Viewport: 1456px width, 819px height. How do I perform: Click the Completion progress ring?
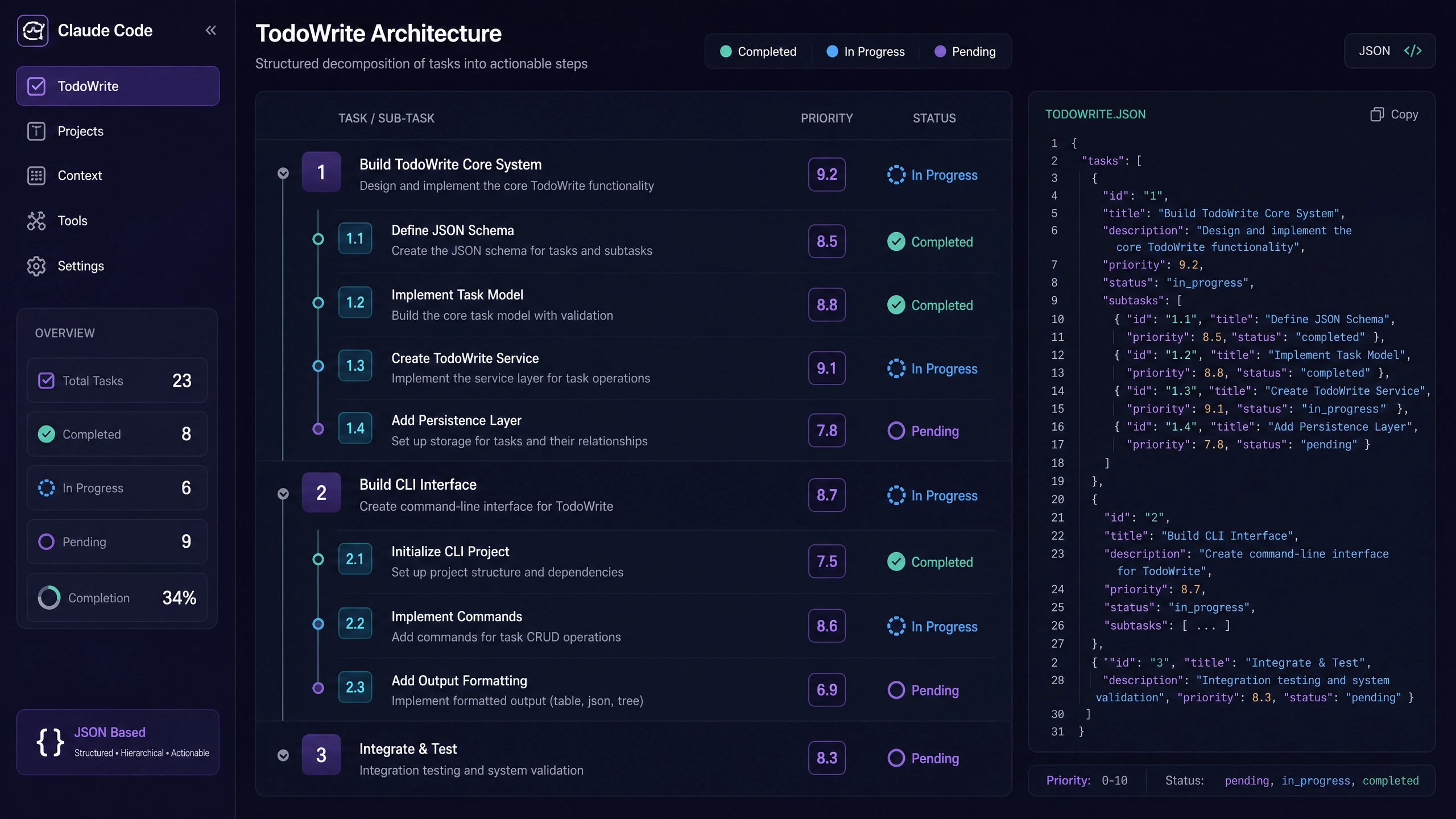[49, 598]
